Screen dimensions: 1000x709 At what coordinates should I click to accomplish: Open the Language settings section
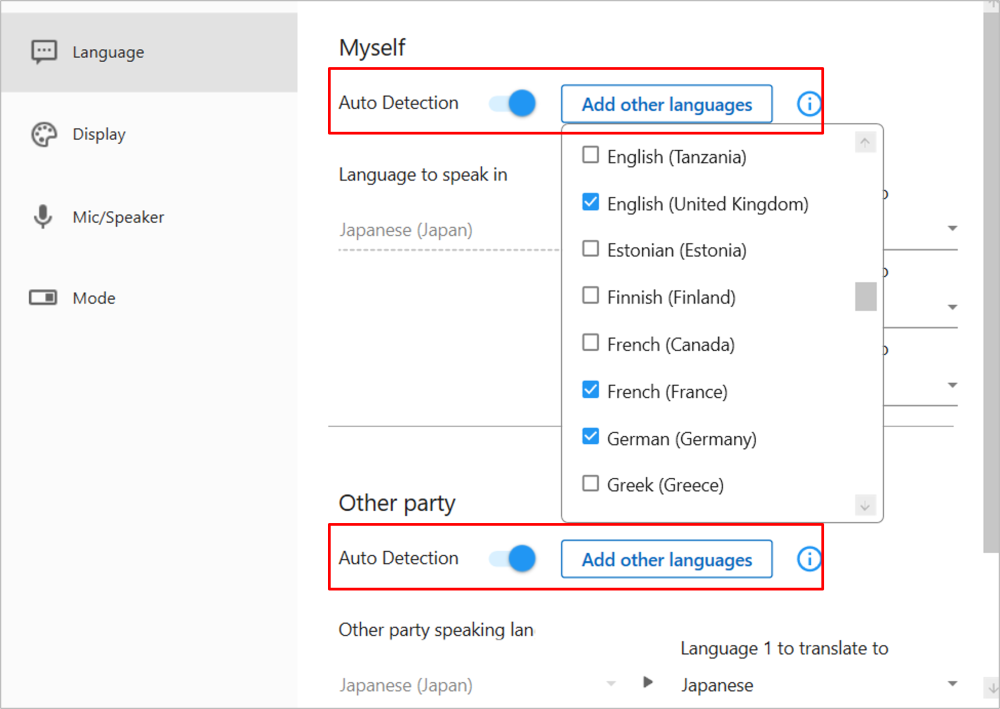point(149,52)
